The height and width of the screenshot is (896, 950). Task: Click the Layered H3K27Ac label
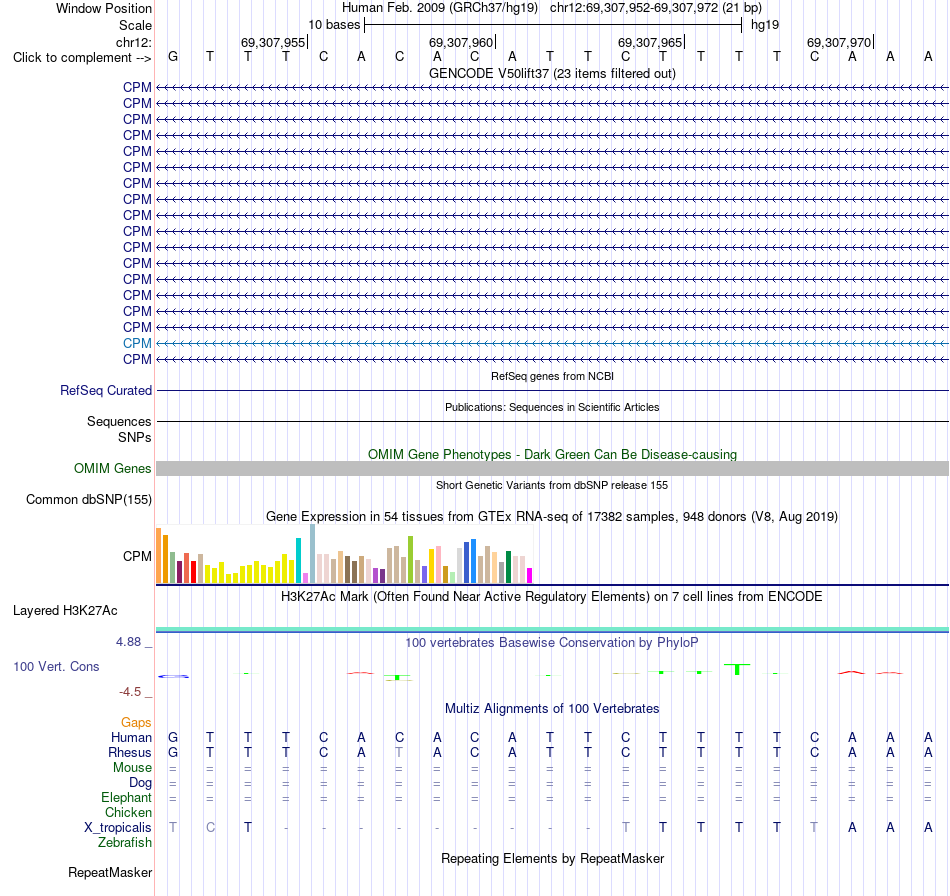point(65,611)
